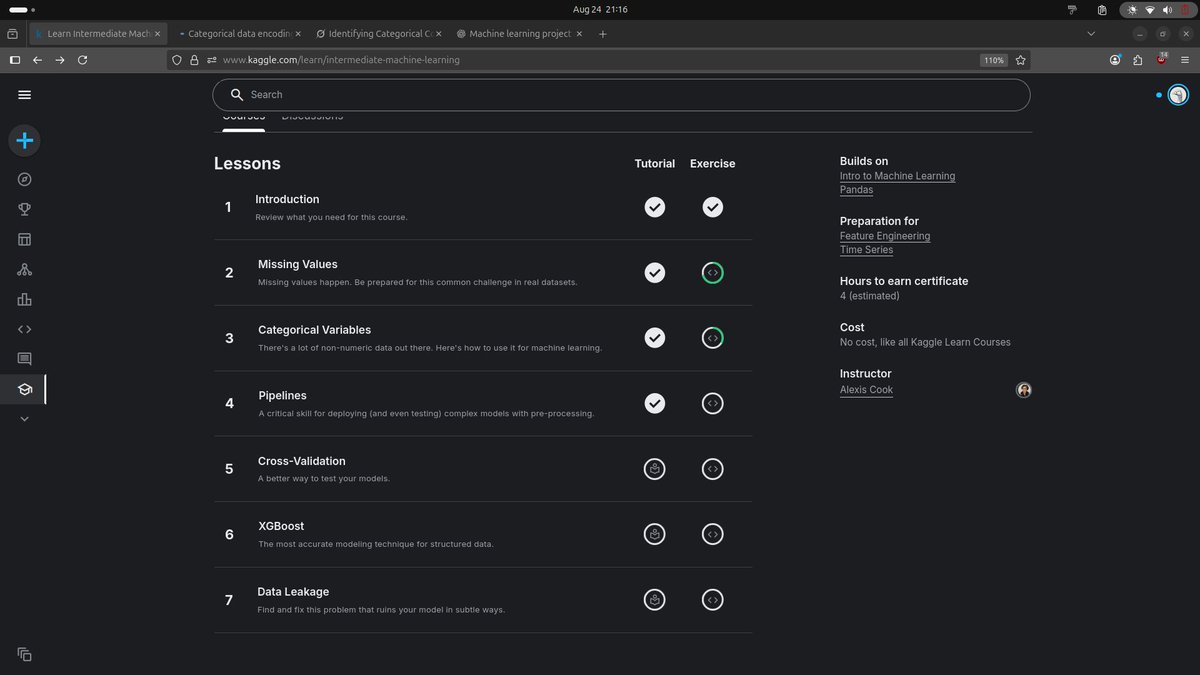Image resolution: width=1200 pixels, height=675 pixels.
Task: Open the Data Leakage lesson title
Action: click(x=293, y=592)
